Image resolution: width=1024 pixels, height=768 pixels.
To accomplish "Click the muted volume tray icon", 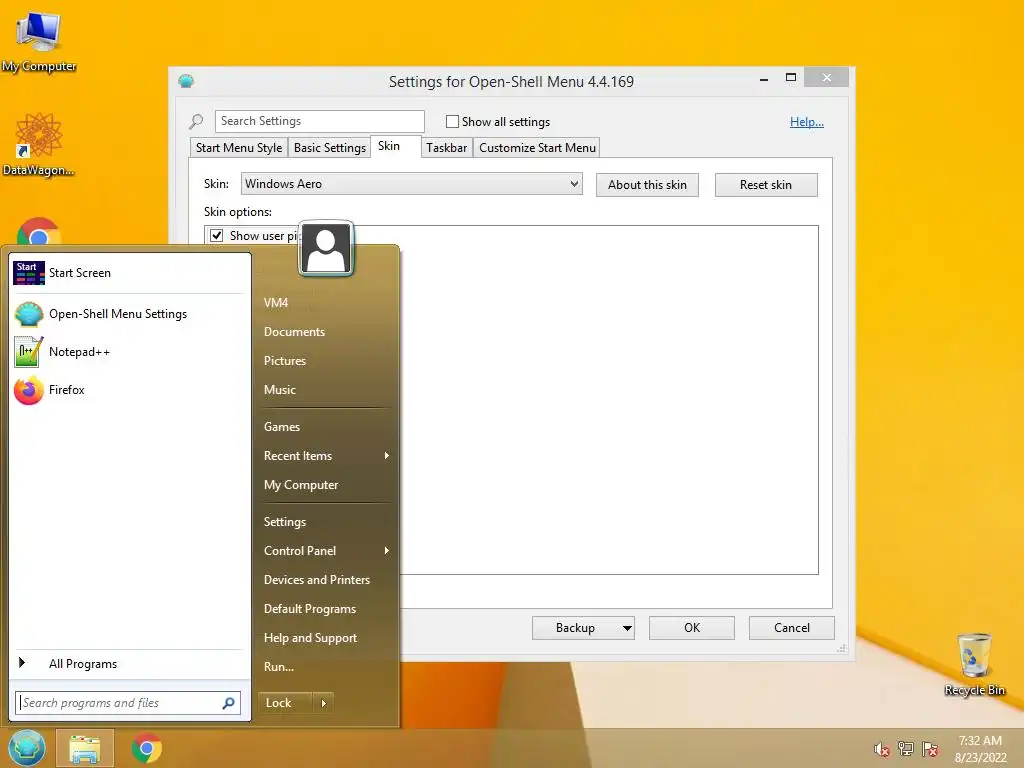I will click(x=881, y=749).
